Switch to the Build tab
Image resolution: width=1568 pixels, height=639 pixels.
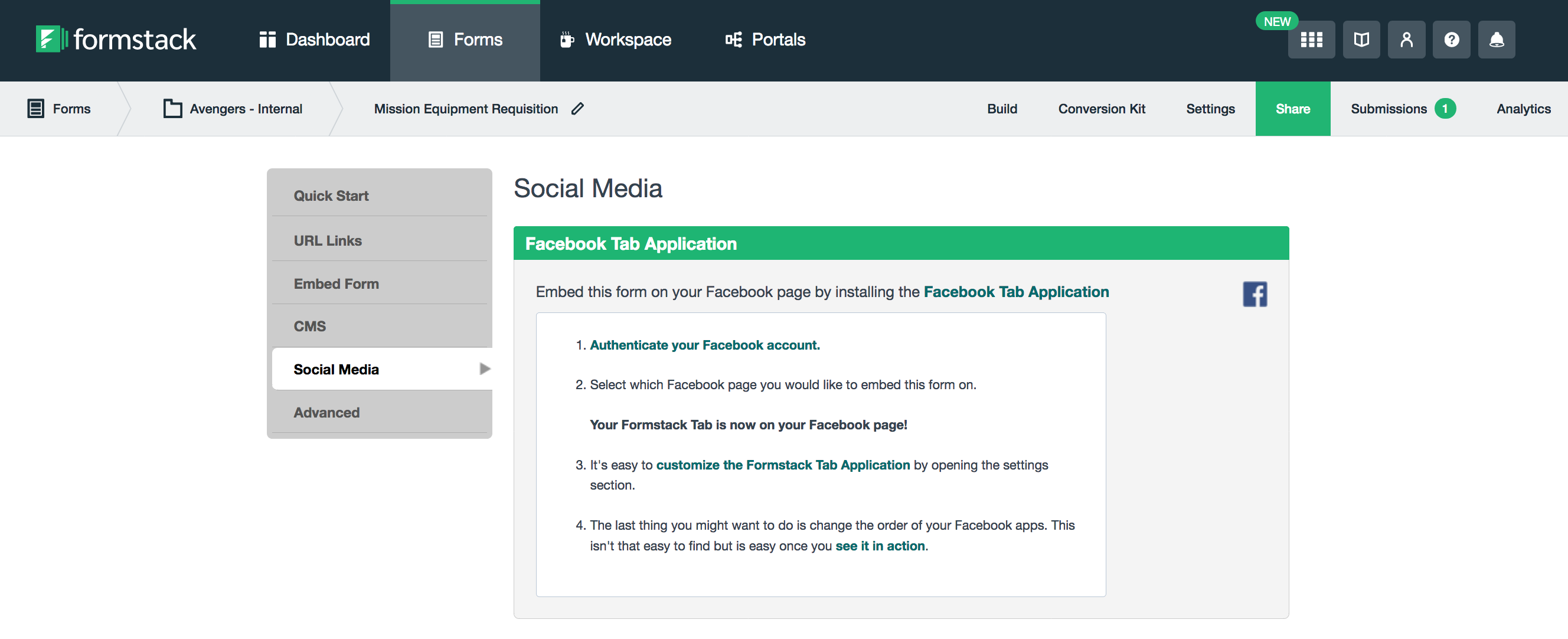(x=1001, y=109)
